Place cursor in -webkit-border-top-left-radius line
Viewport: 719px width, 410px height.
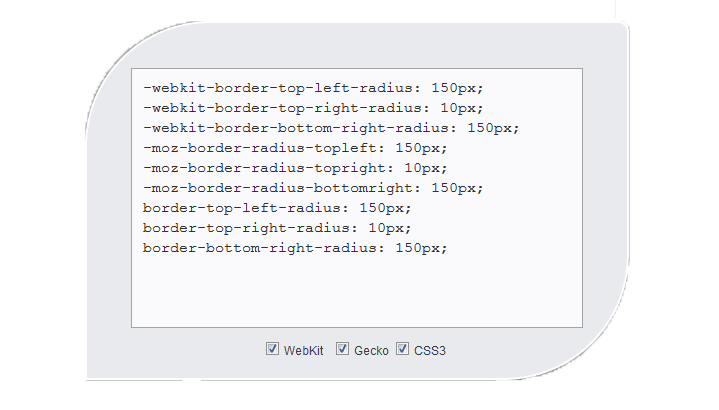tap(313, 88)
